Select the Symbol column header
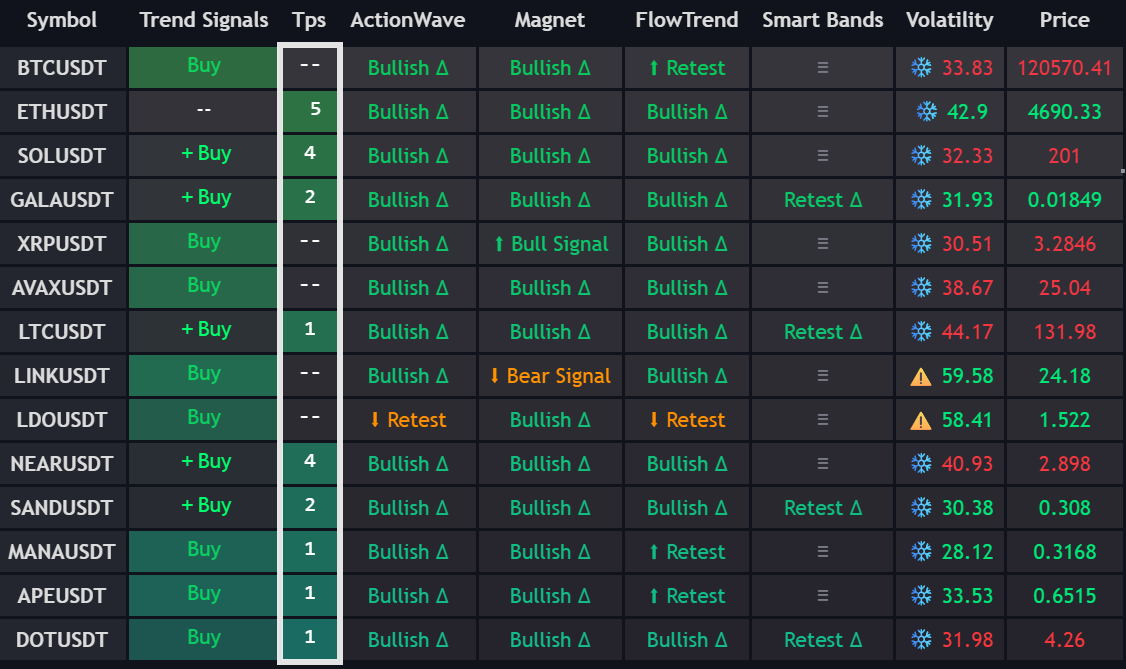1126x669 pixels. tap(62, 20)
